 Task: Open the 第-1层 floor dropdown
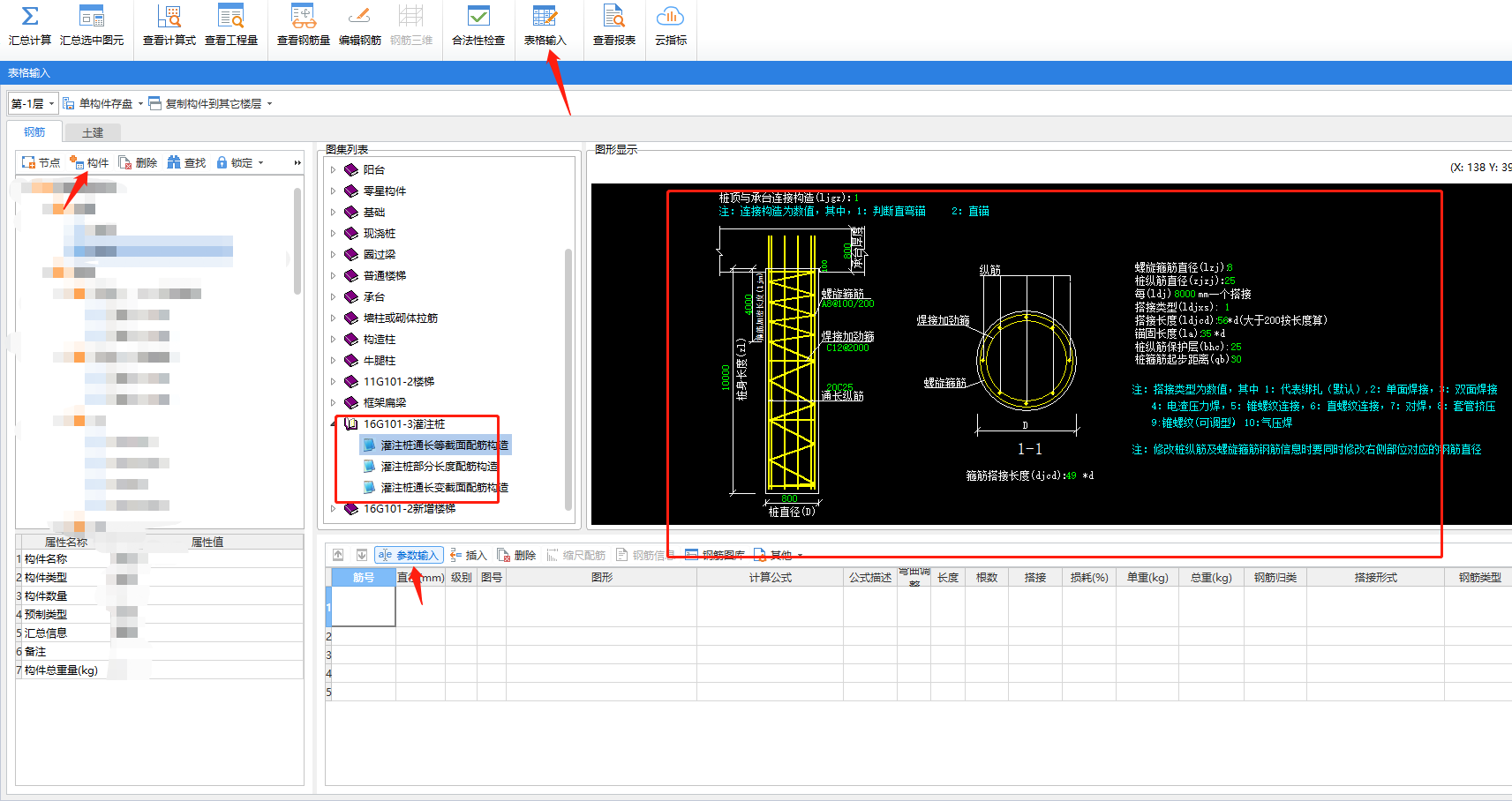34,103
